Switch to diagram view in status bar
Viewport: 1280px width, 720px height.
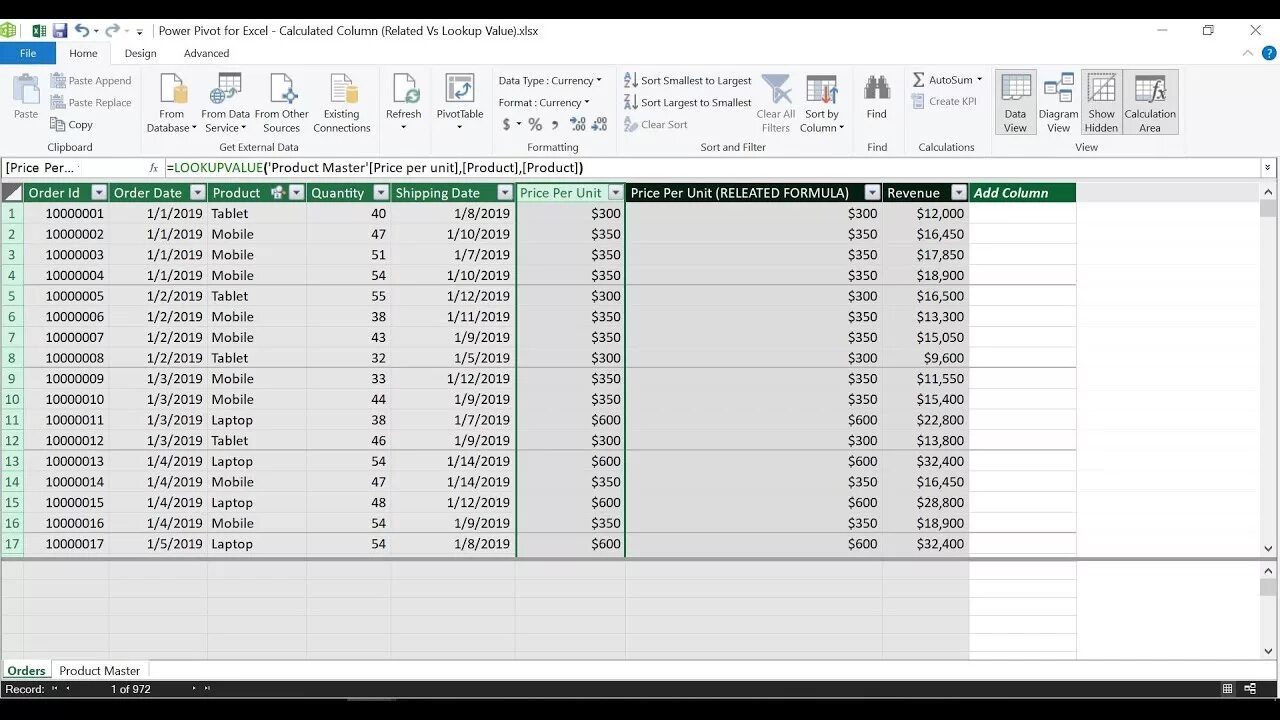click(x=1250, y=689)
